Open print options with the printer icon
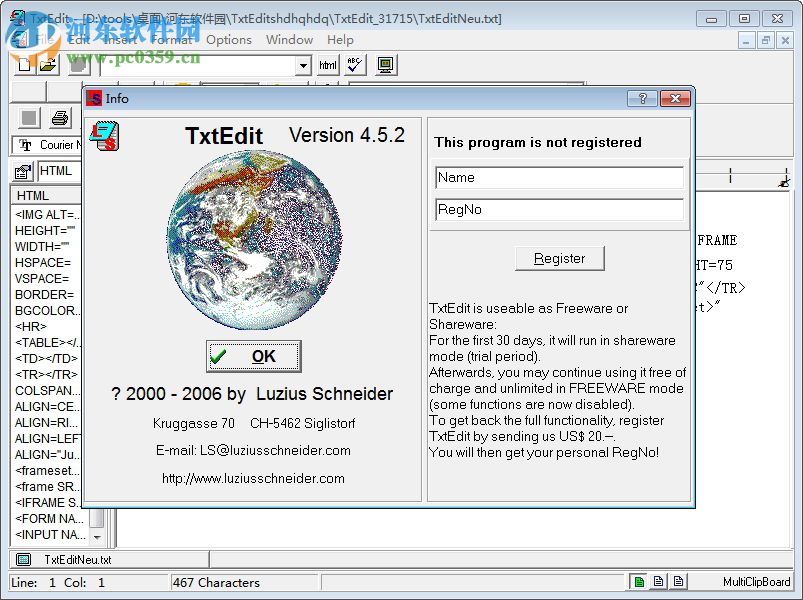 59,117
